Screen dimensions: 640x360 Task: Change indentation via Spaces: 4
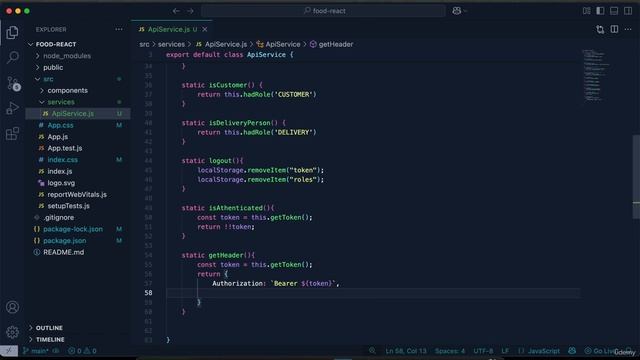pyautogui.click(x=450, y=351)
